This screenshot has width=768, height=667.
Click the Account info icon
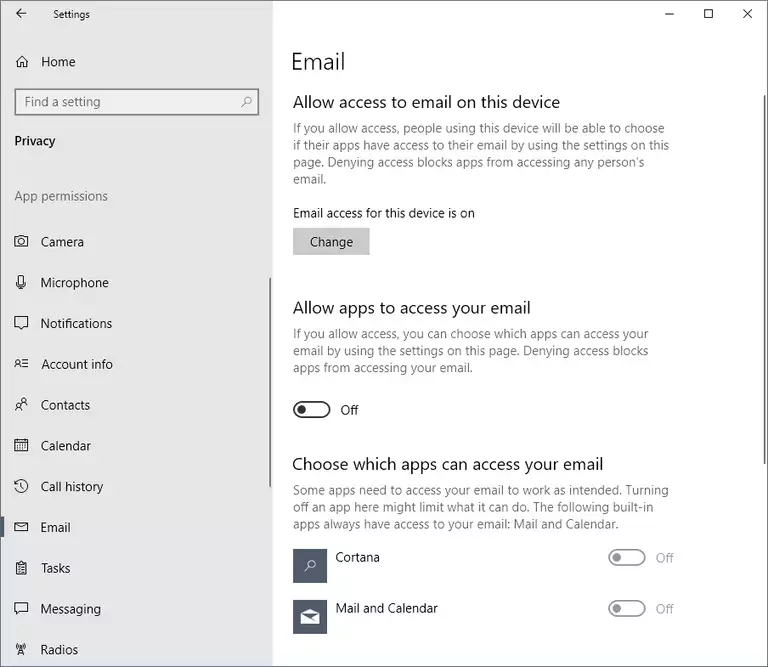pyautogui.click(x=21, y=364)
